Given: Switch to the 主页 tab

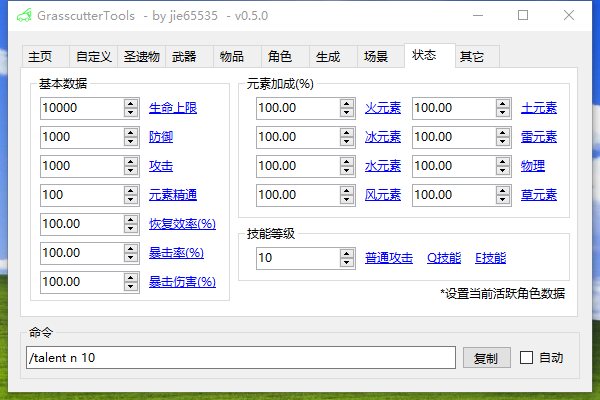Looking at the screenshot, I should click(x=40, y=57).
